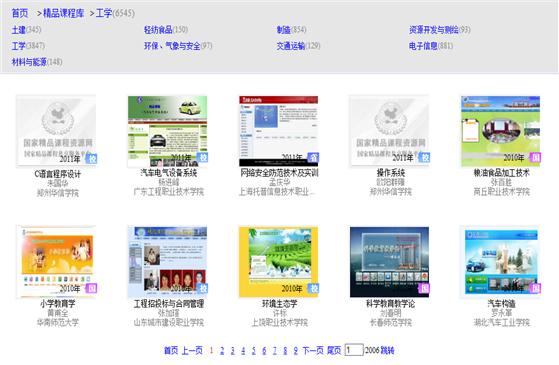Go to page 5 in pagination
559x365 pixels.
click(253, 350)
